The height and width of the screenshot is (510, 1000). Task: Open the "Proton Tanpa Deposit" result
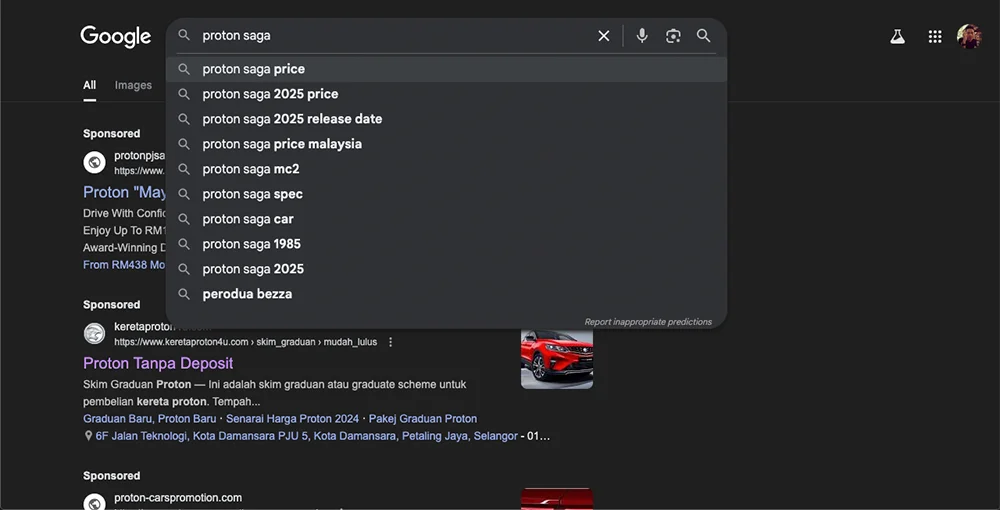[x=158, y=363]
